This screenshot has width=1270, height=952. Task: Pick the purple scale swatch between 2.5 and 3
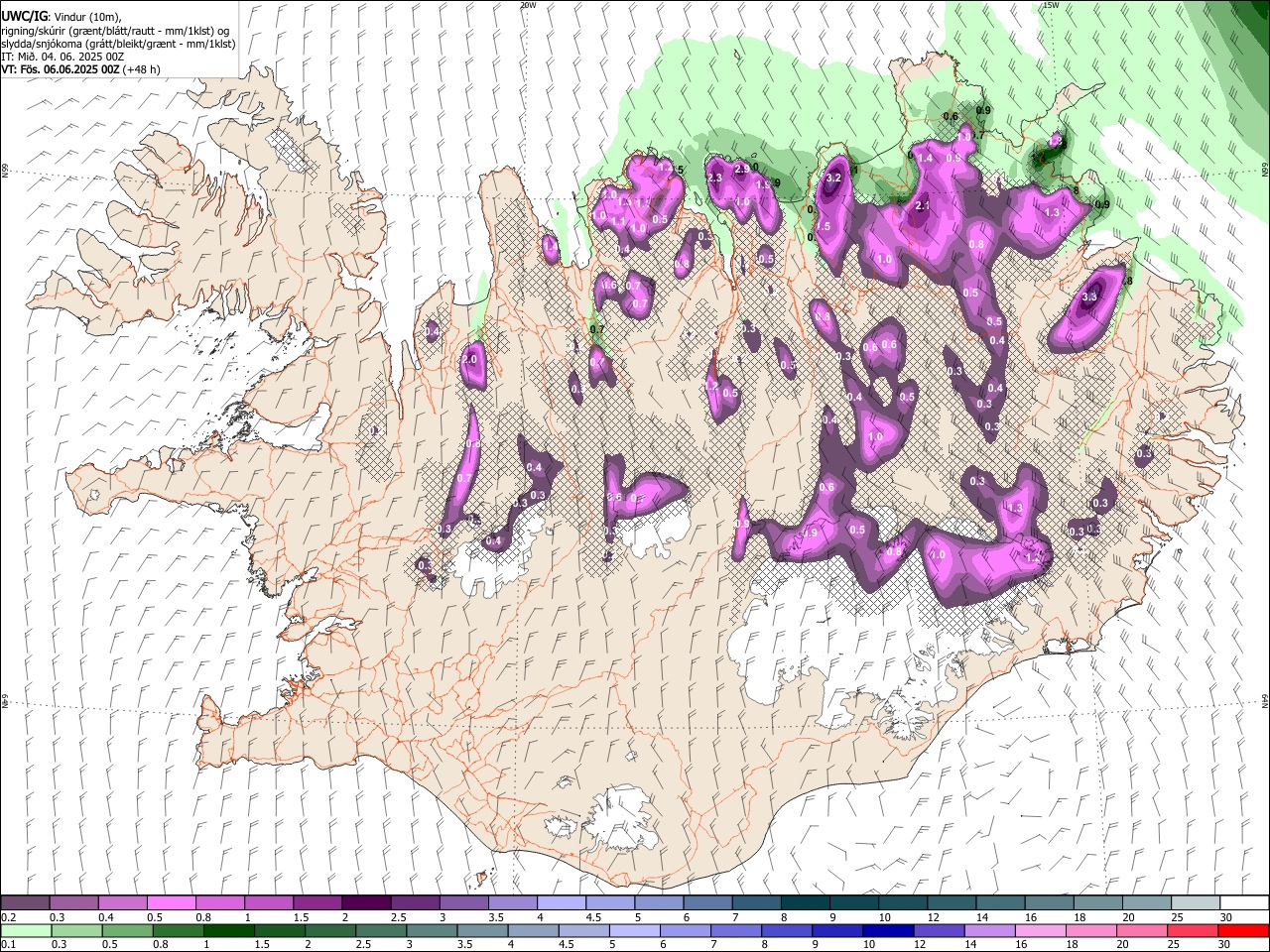415,903
